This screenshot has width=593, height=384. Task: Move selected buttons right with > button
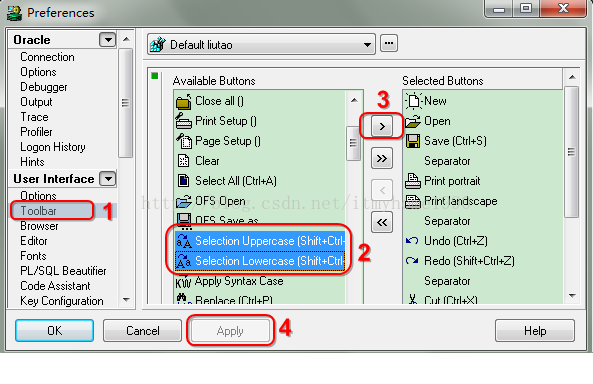[x=382, y=126]
